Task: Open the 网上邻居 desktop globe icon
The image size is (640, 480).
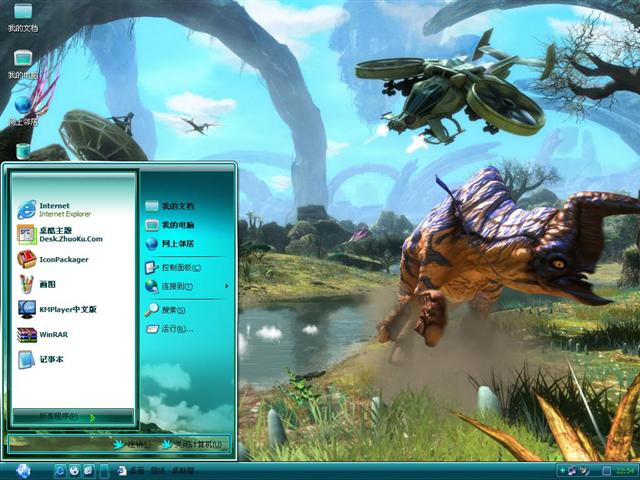Action: pos(23,110)
